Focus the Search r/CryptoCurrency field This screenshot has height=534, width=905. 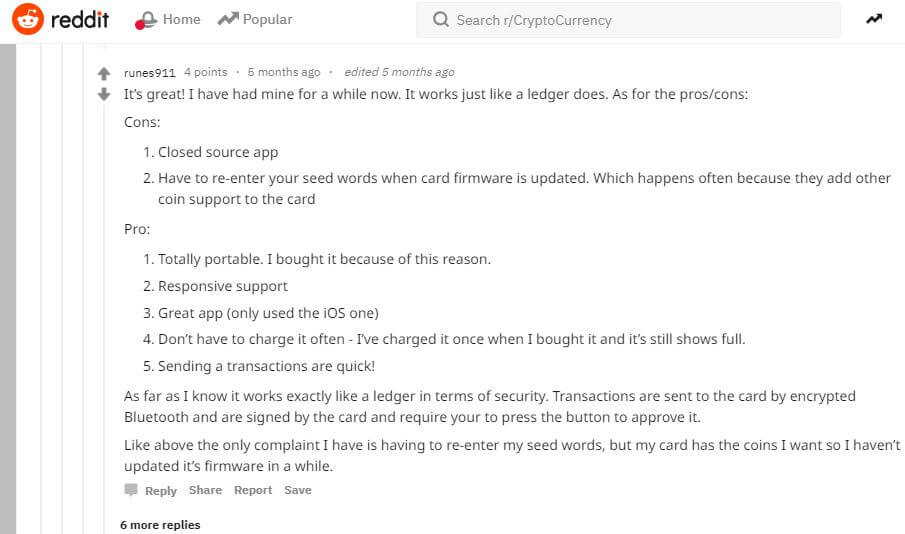tap(640, 20)
